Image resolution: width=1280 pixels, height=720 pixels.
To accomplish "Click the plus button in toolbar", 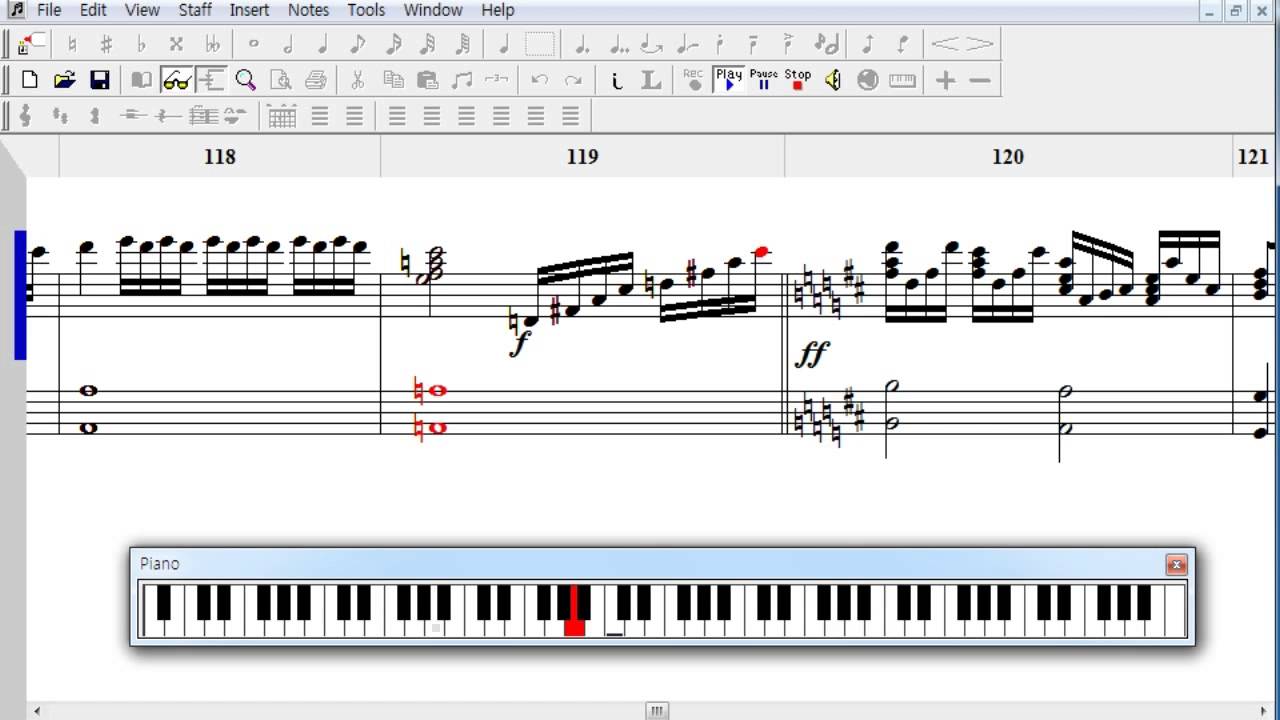I will tap(945, 80).
